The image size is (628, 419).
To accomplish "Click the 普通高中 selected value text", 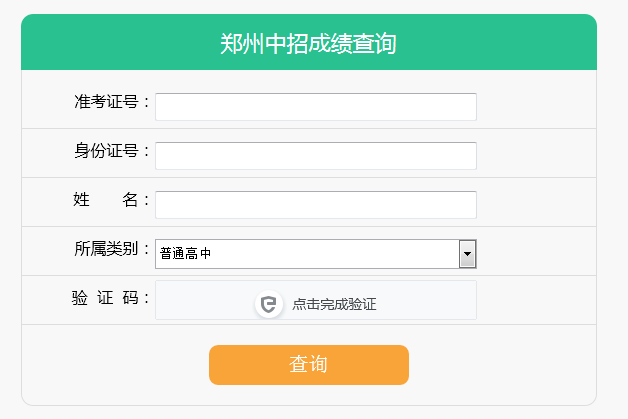I will 185,254.
